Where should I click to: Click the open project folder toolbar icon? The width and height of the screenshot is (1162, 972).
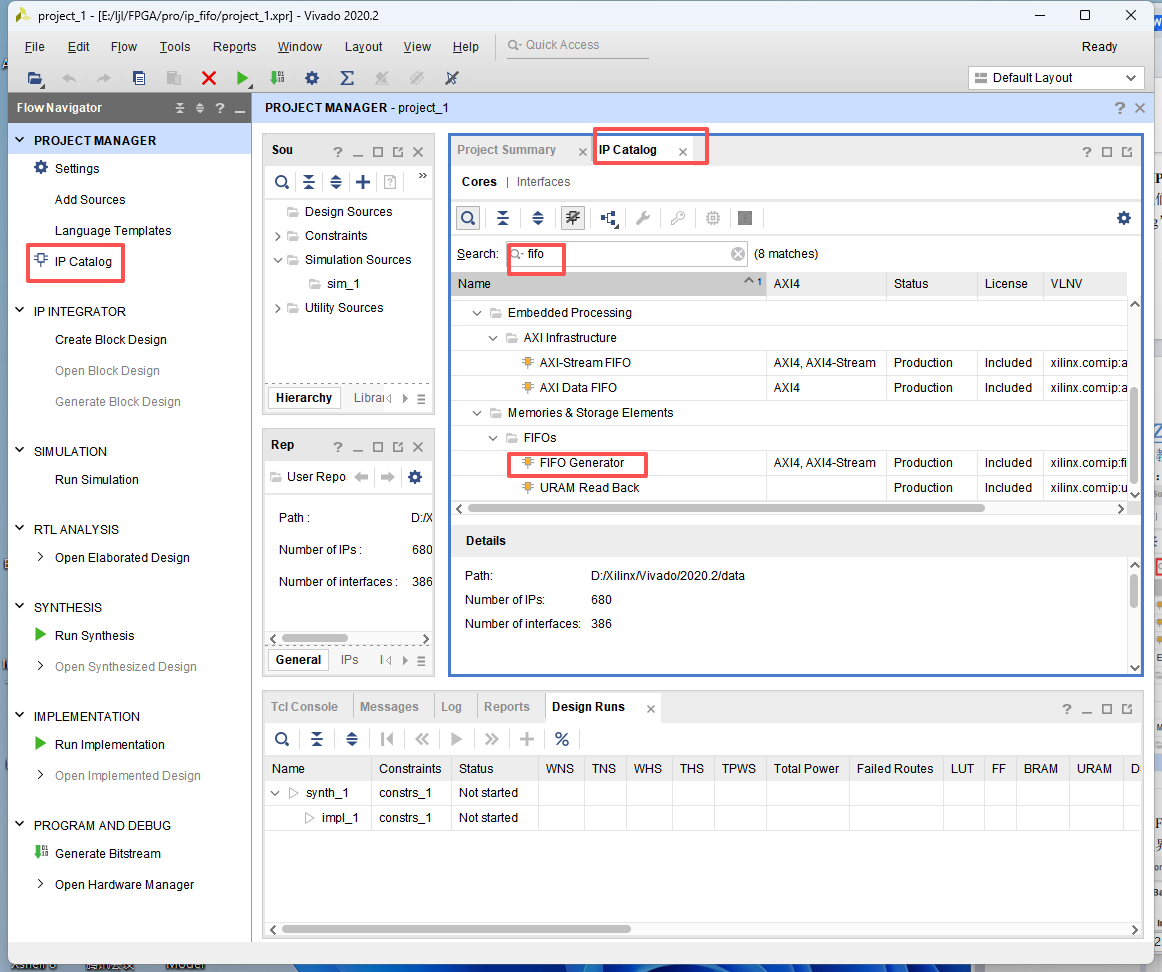pyautogui.click(x=35, y=78)
